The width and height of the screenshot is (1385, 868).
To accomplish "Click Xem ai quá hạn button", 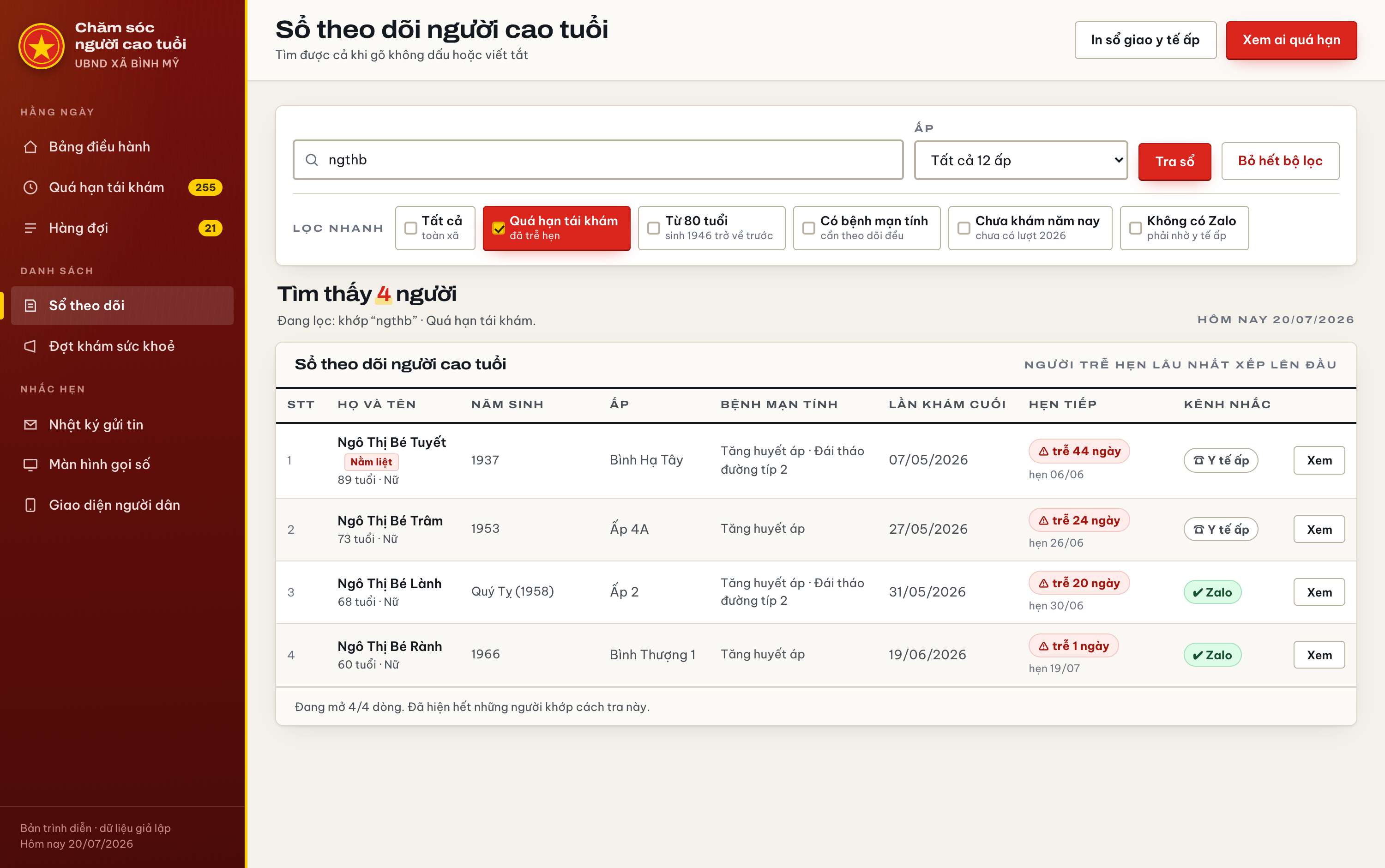I will (1291, 40).
